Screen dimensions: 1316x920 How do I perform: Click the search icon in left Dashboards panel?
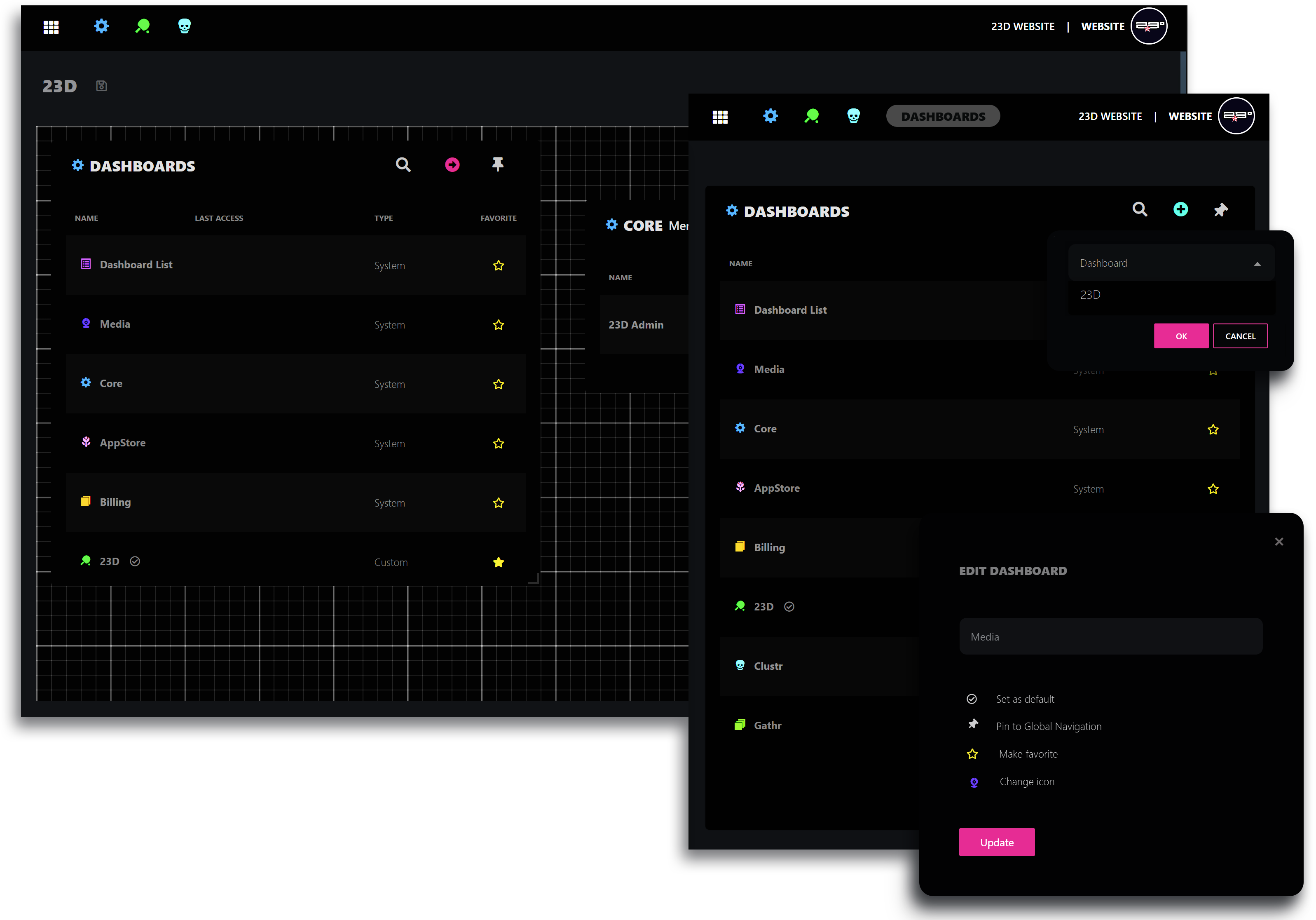pos(403,165)
